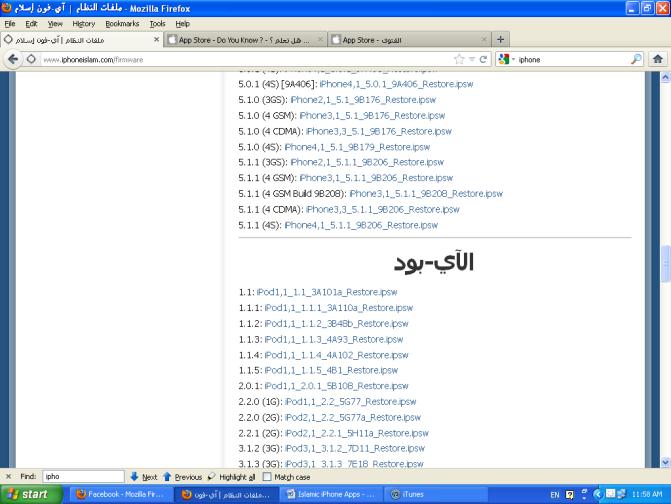Download iPhone3,3_5.1_9B176_Restore.ipsw
The width and height of the screenshot is (671, 504).
click(379, 131)
